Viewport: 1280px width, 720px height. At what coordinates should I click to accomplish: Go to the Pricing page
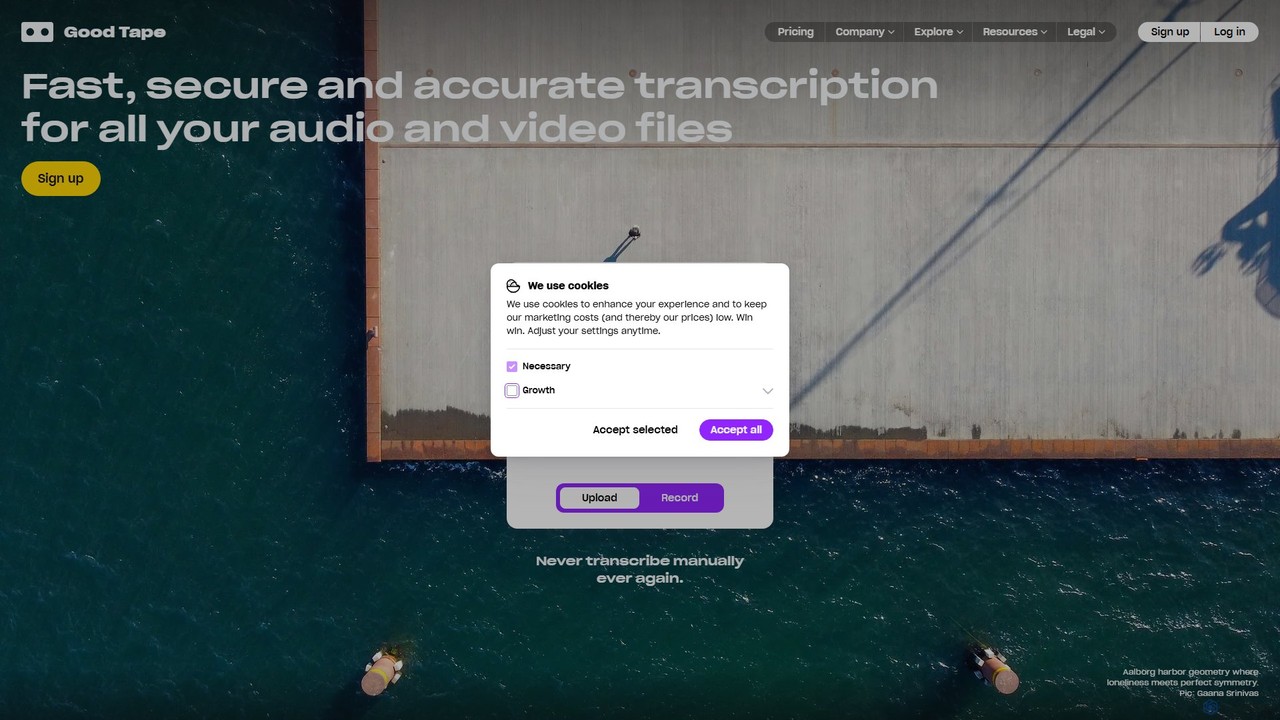coord(795,32)
